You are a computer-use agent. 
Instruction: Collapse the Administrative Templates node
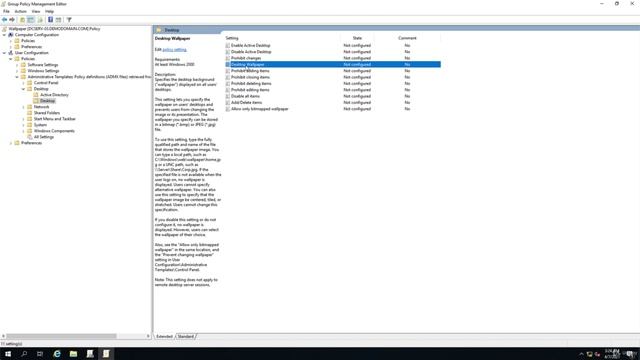click(x=17, y=77)
